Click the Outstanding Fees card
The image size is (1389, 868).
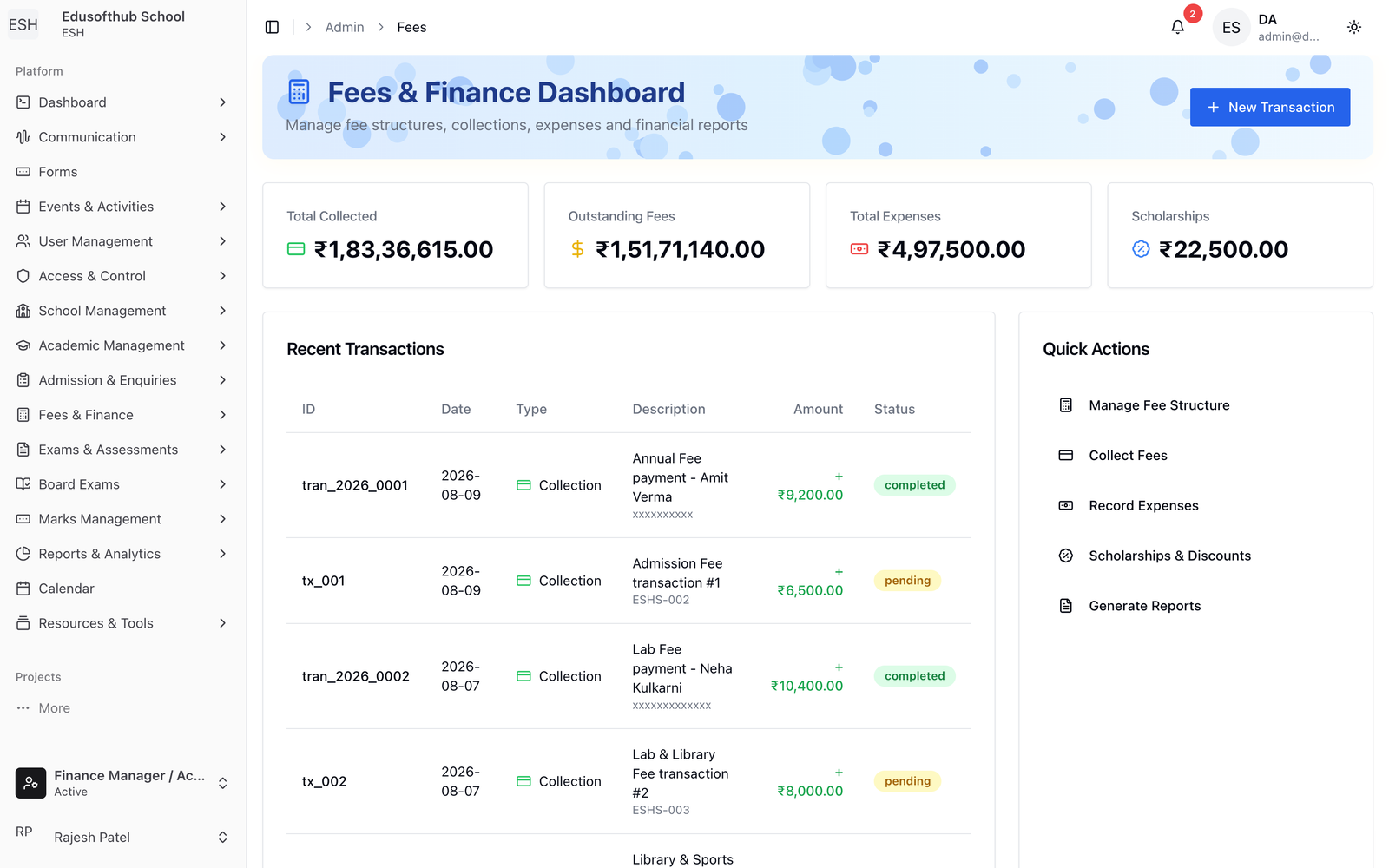coord(677,235)
